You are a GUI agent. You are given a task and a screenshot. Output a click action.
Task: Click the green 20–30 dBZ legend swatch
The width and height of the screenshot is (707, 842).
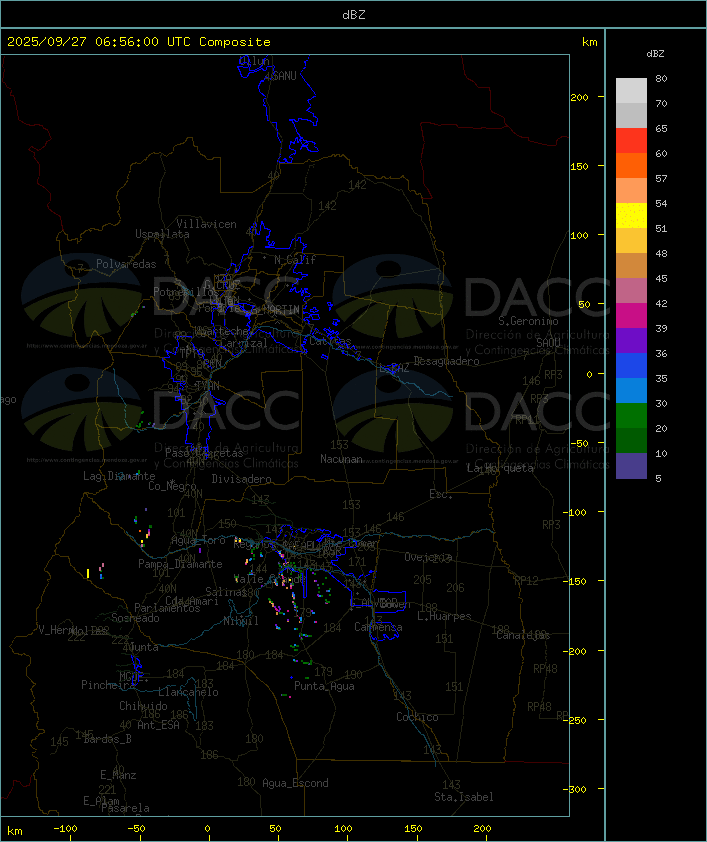[x=631, y=415]
